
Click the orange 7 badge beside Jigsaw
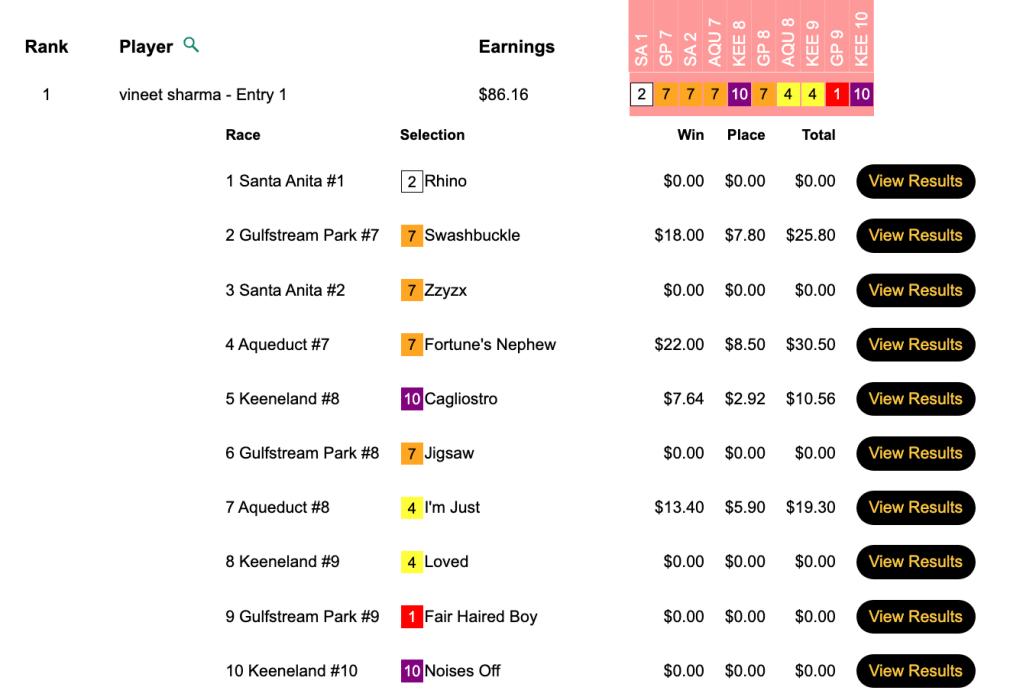click(411, 454)
